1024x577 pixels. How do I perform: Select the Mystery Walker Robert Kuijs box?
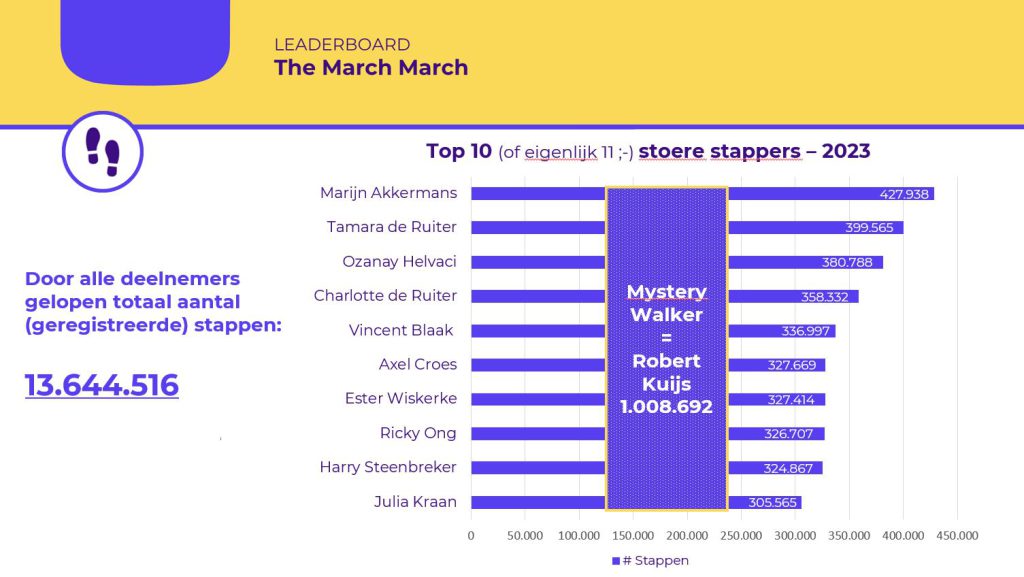[666, 348]
